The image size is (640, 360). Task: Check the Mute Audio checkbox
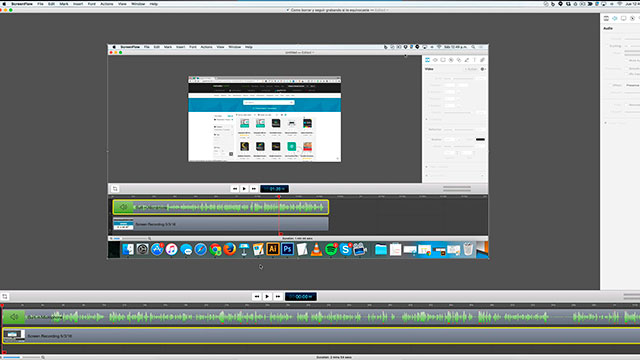[626, 60]
